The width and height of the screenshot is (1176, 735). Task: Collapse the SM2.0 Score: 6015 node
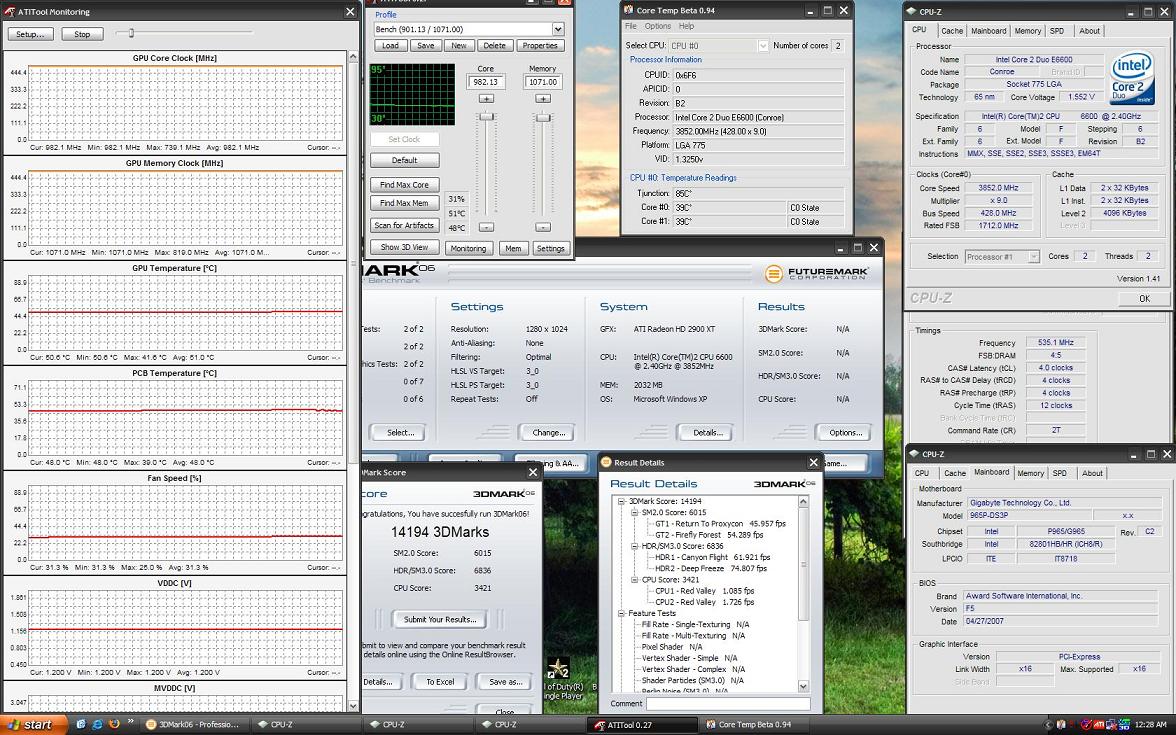click(x=634, y=513)
